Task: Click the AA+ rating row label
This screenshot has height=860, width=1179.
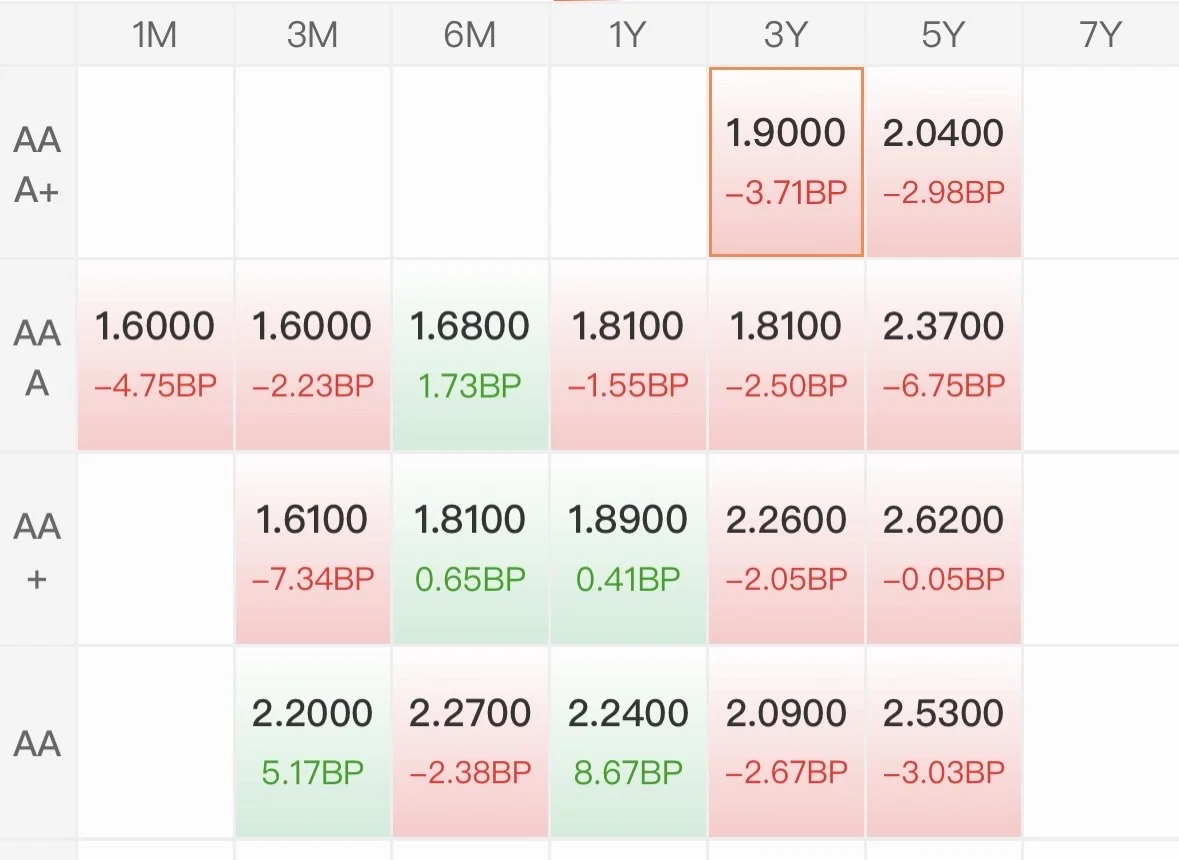Action: (x=38, y=550)
